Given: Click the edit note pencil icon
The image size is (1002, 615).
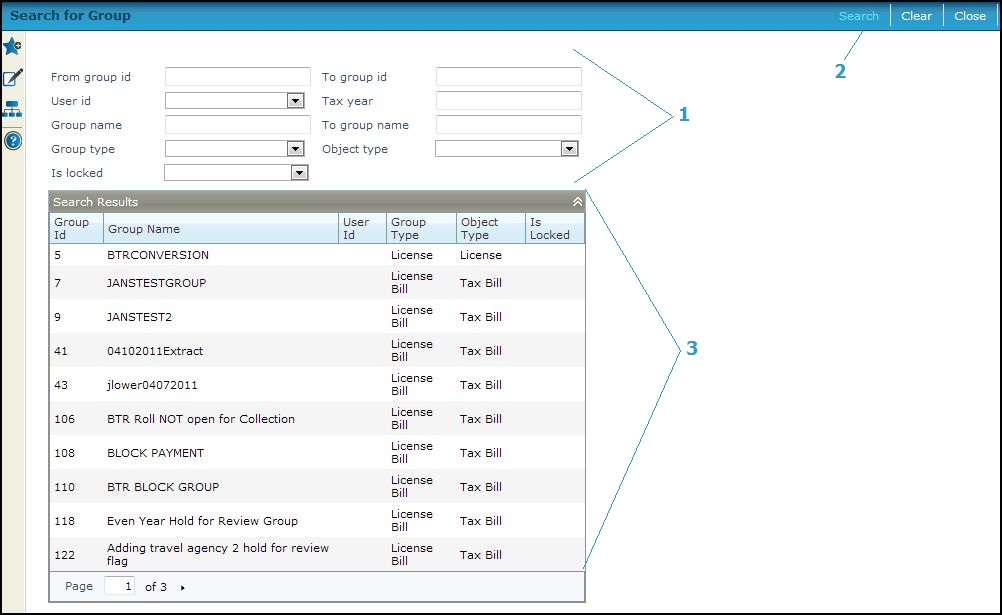Looking at the screenshot, I should pos(12,78).
